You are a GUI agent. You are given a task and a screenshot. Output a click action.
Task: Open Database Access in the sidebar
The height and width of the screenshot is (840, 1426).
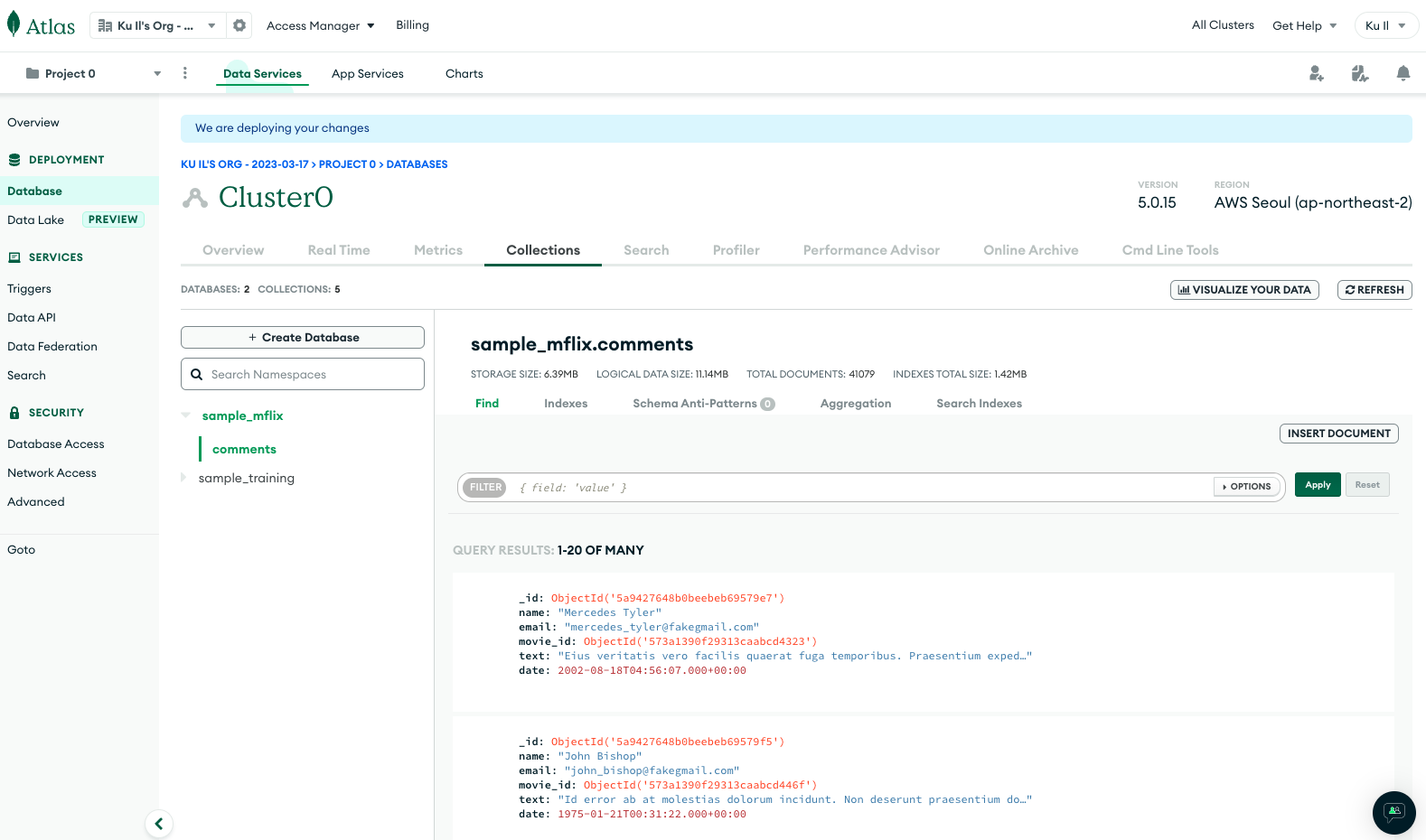(x=56, y=444)
